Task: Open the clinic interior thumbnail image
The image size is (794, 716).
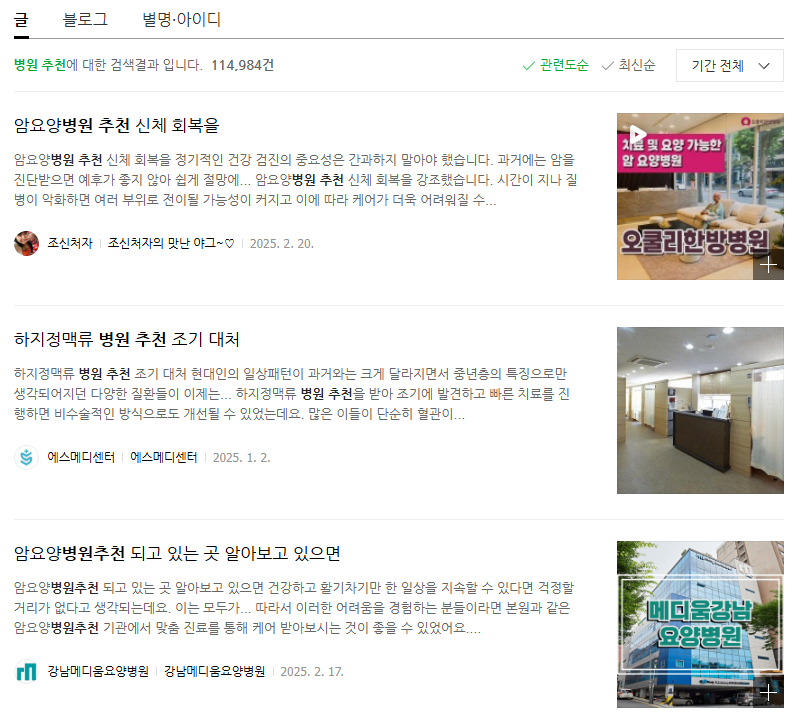Action: coord(700,411)
